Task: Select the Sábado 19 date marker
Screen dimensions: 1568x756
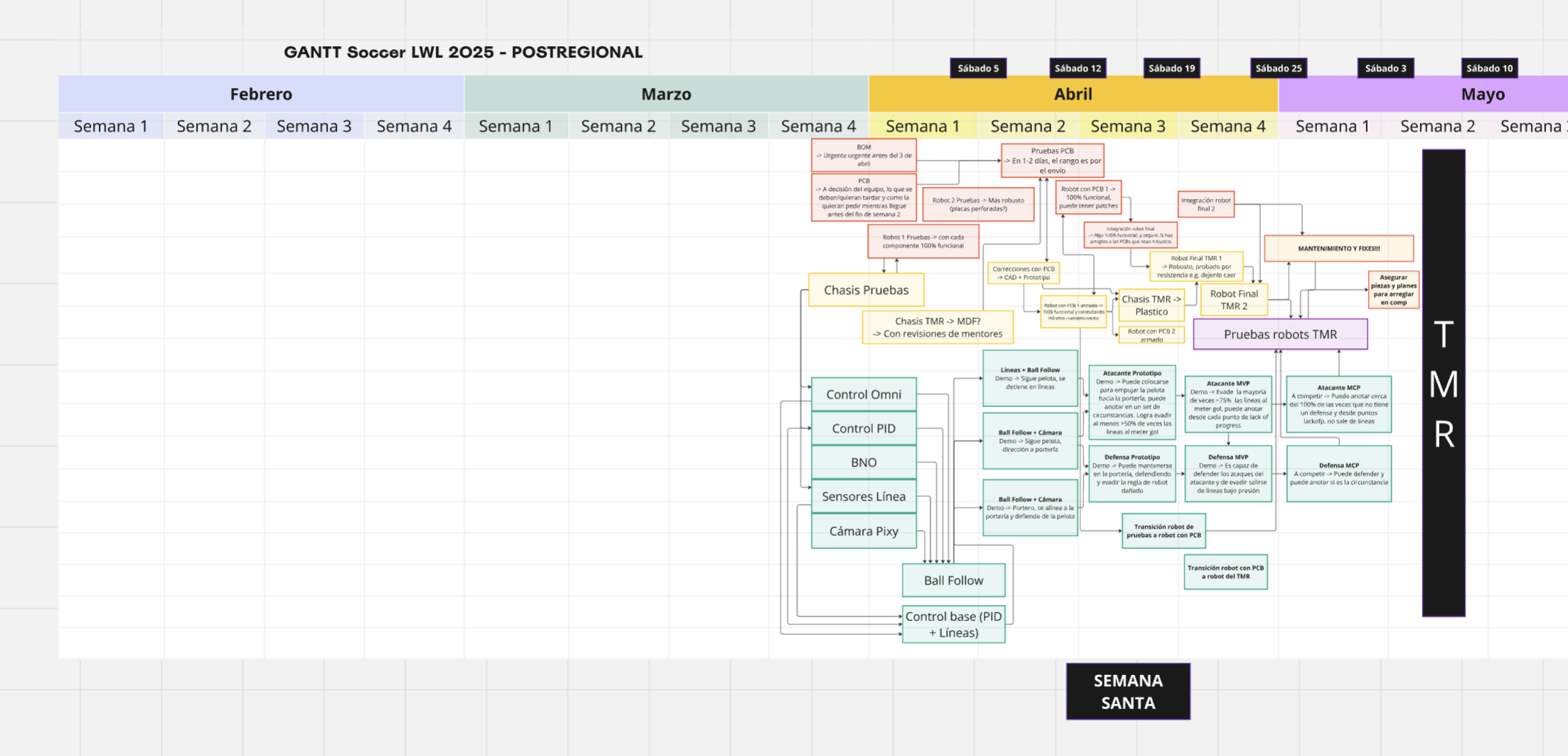Action: [1171, 68]
